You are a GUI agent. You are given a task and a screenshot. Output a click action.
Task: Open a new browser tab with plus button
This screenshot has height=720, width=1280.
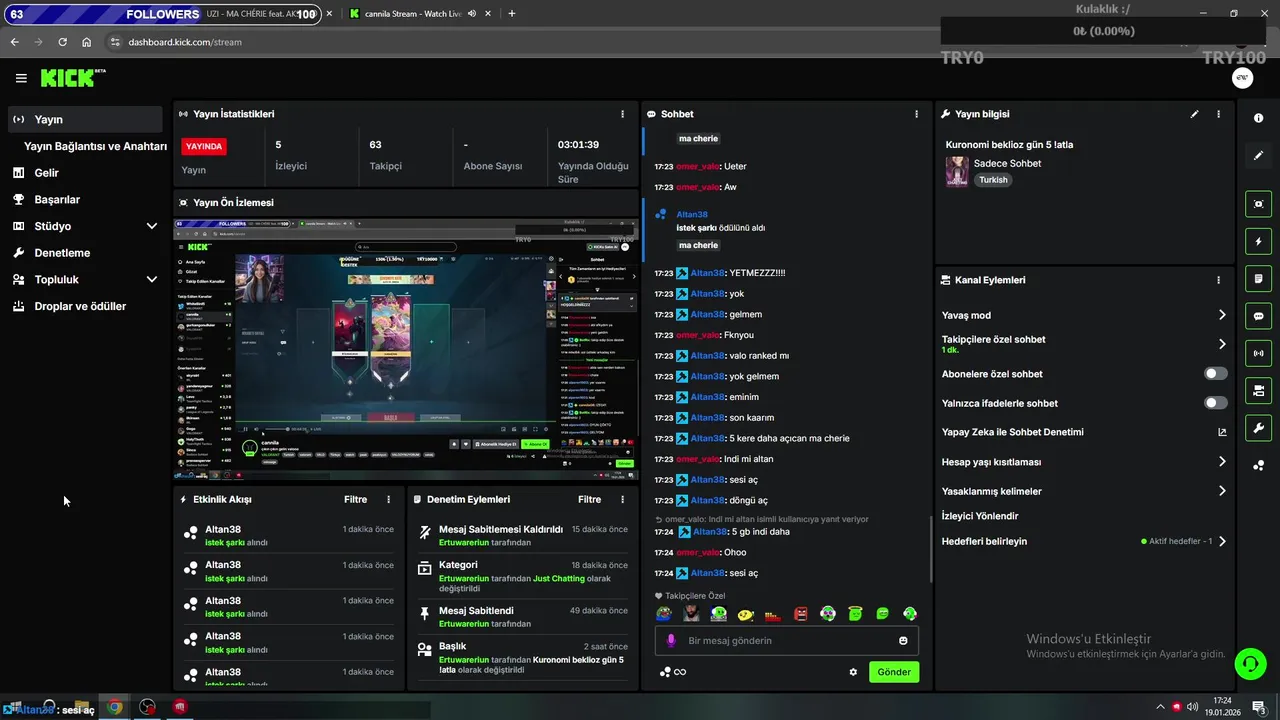pos(512,14)
